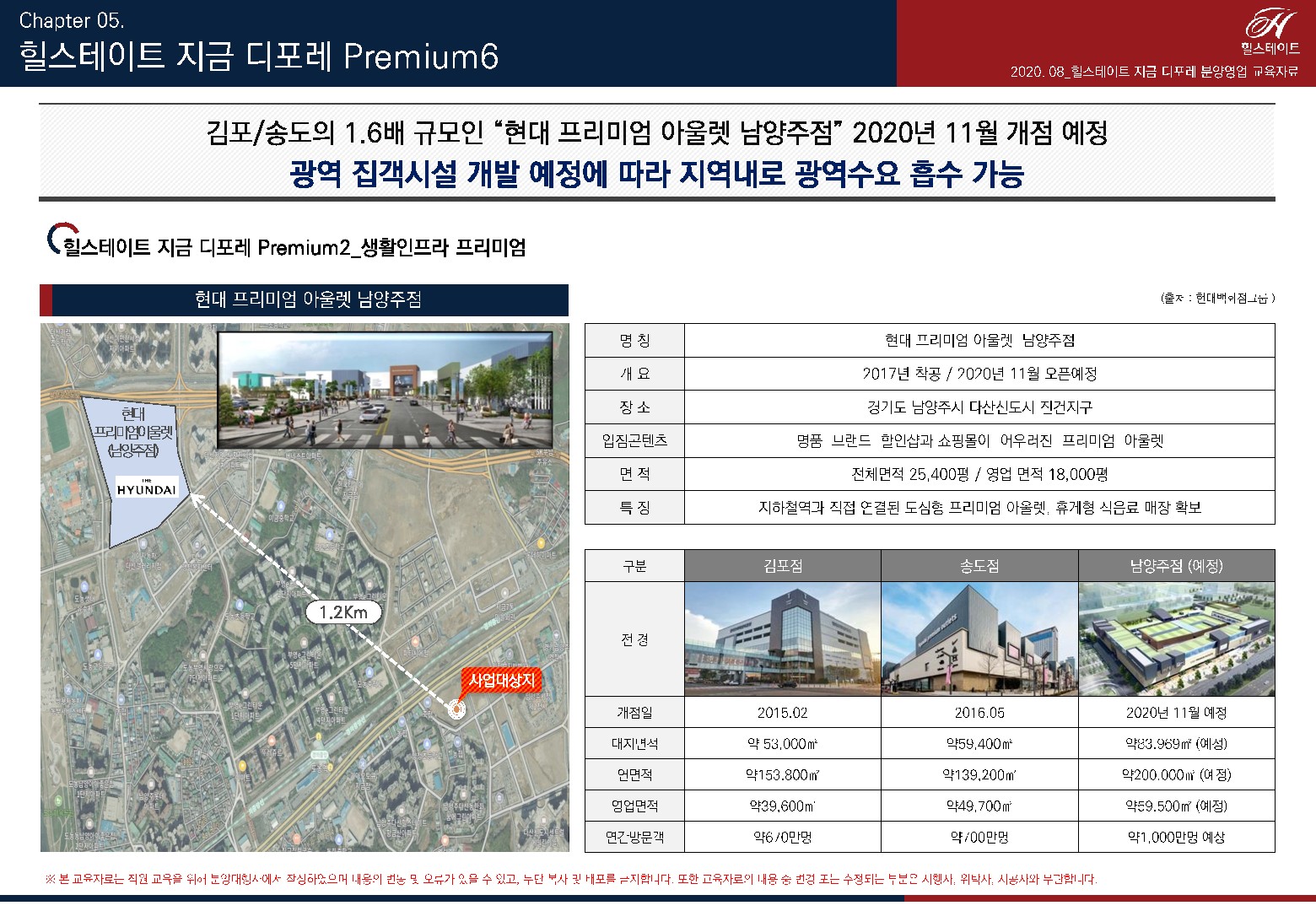
Task: Select the 약153,800㎡ cell
Action: click(782, 774)
